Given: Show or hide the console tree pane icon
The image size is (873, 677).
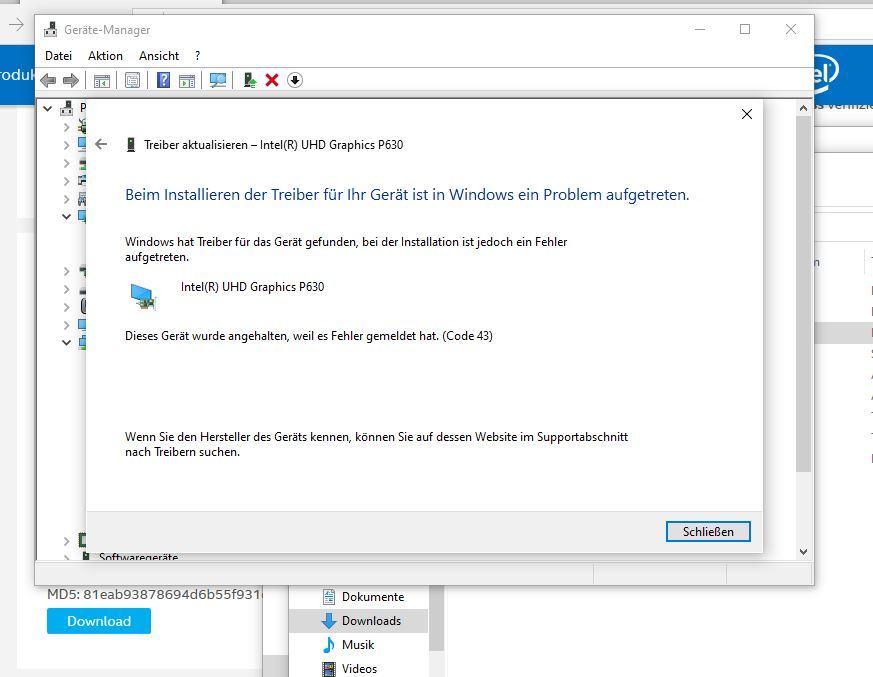Looking at the screenshot, I should coord(101,81).
